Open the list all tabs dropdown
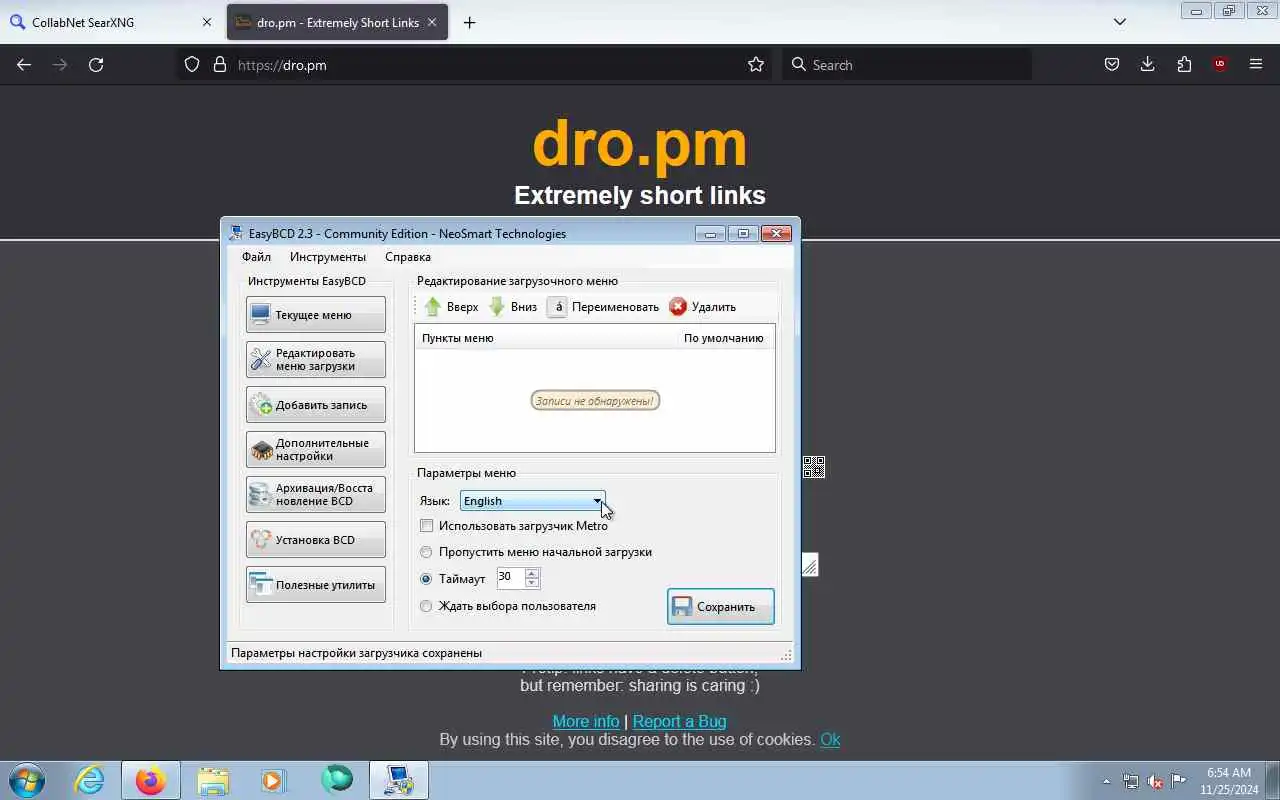 1120,22
